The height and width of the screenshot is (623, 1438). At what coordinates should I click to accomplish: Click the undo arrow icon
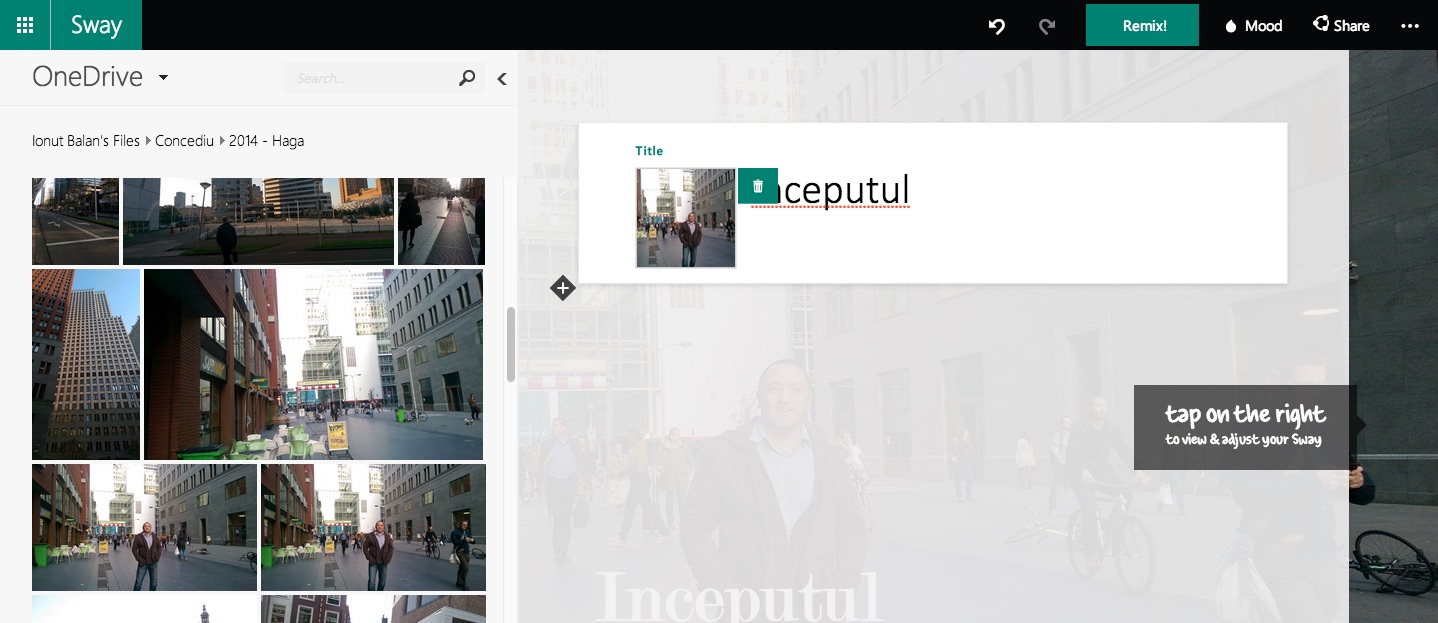pyautogui.click(x=996, y=26)
